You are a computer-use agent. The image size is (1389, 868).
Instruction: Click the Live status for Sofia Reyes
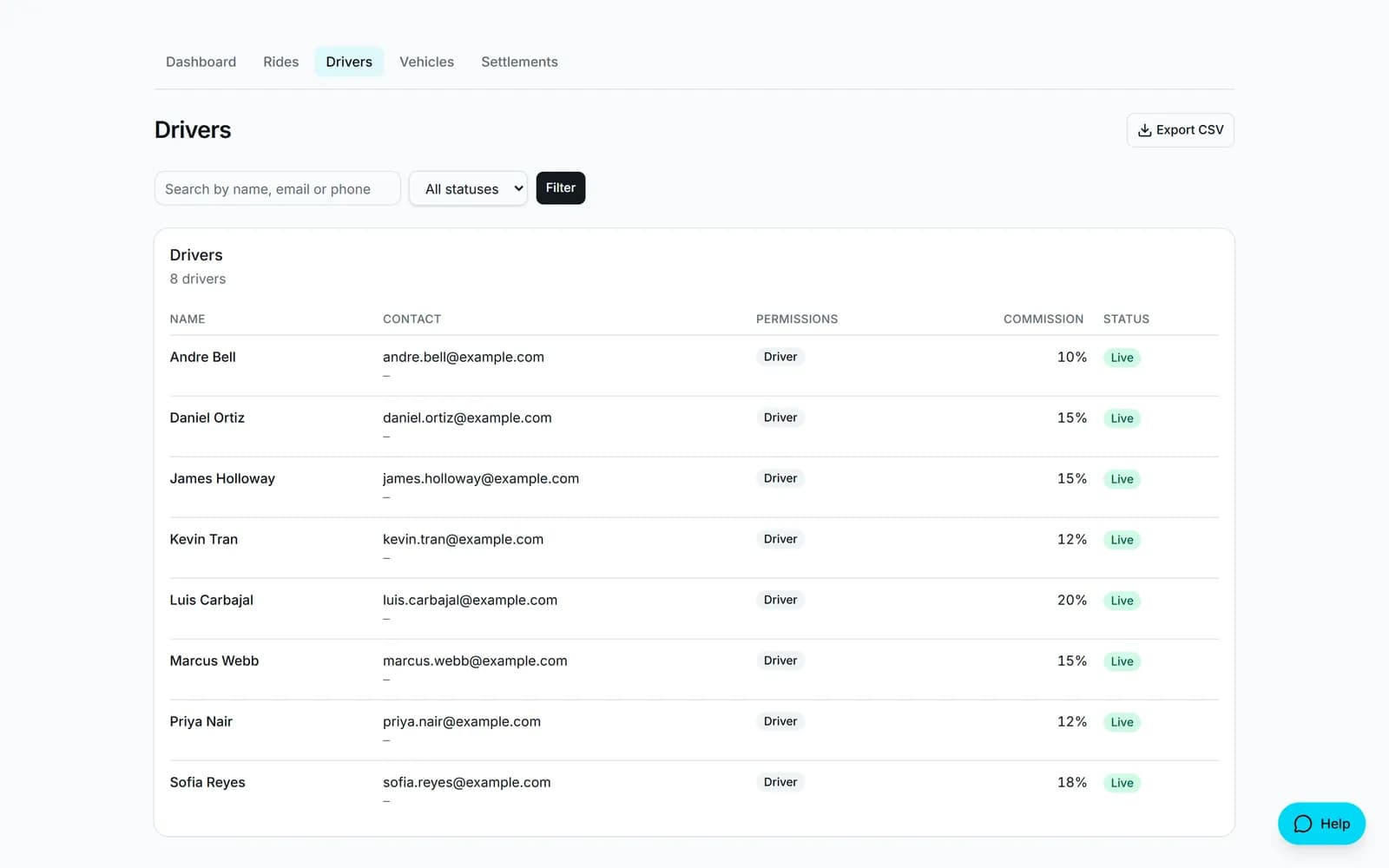[x=1122, y=783]
